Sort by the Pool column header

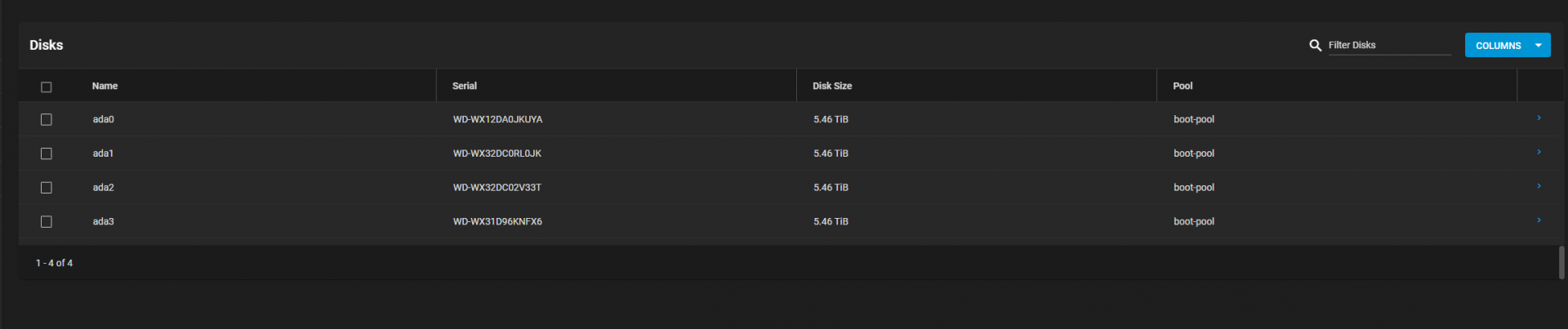coord(1183,86)
